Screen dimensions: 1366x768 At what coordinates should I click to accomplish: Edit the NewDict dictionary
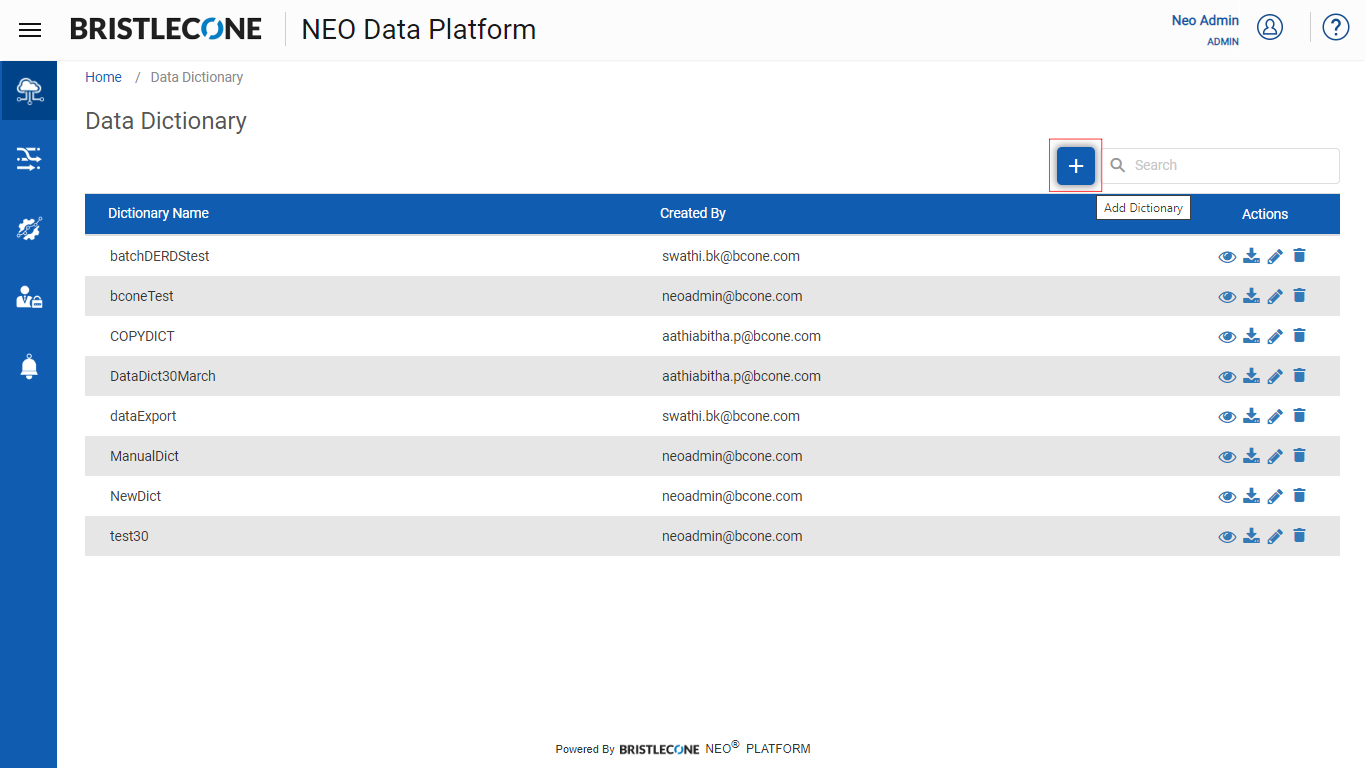[1275, 496]
